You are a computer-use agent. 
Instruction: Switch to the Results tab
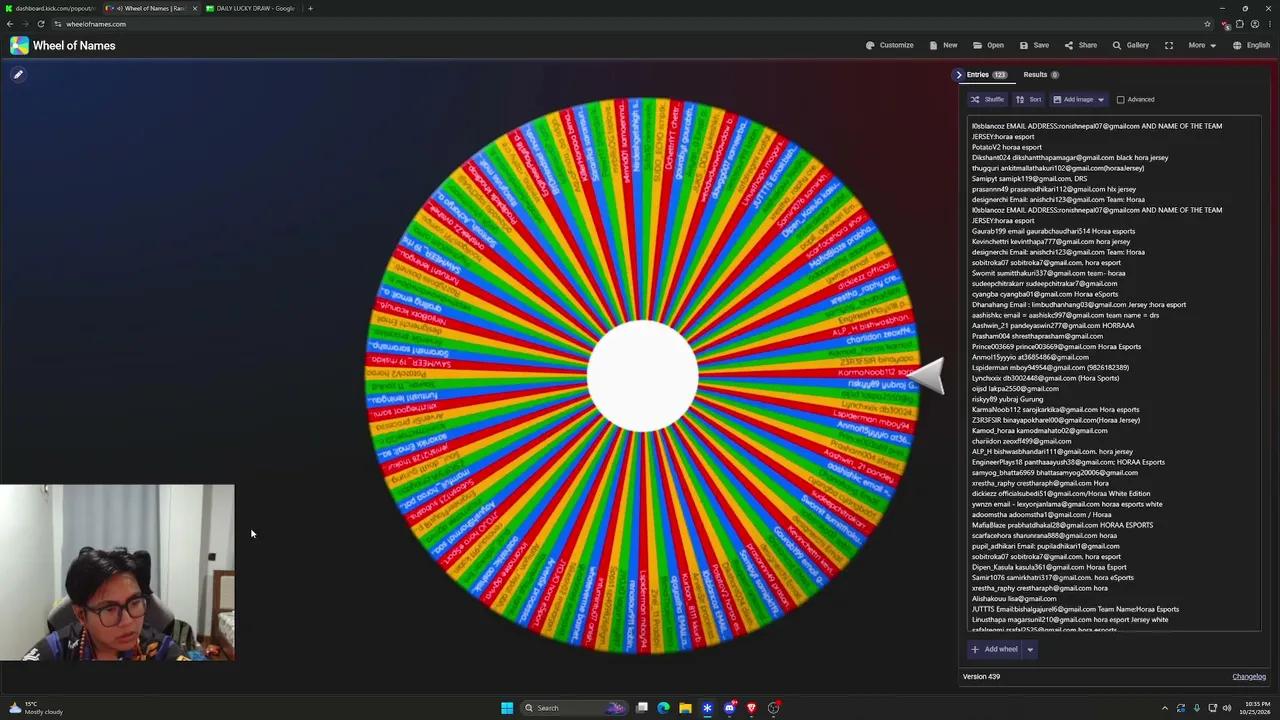point(1040,75)
